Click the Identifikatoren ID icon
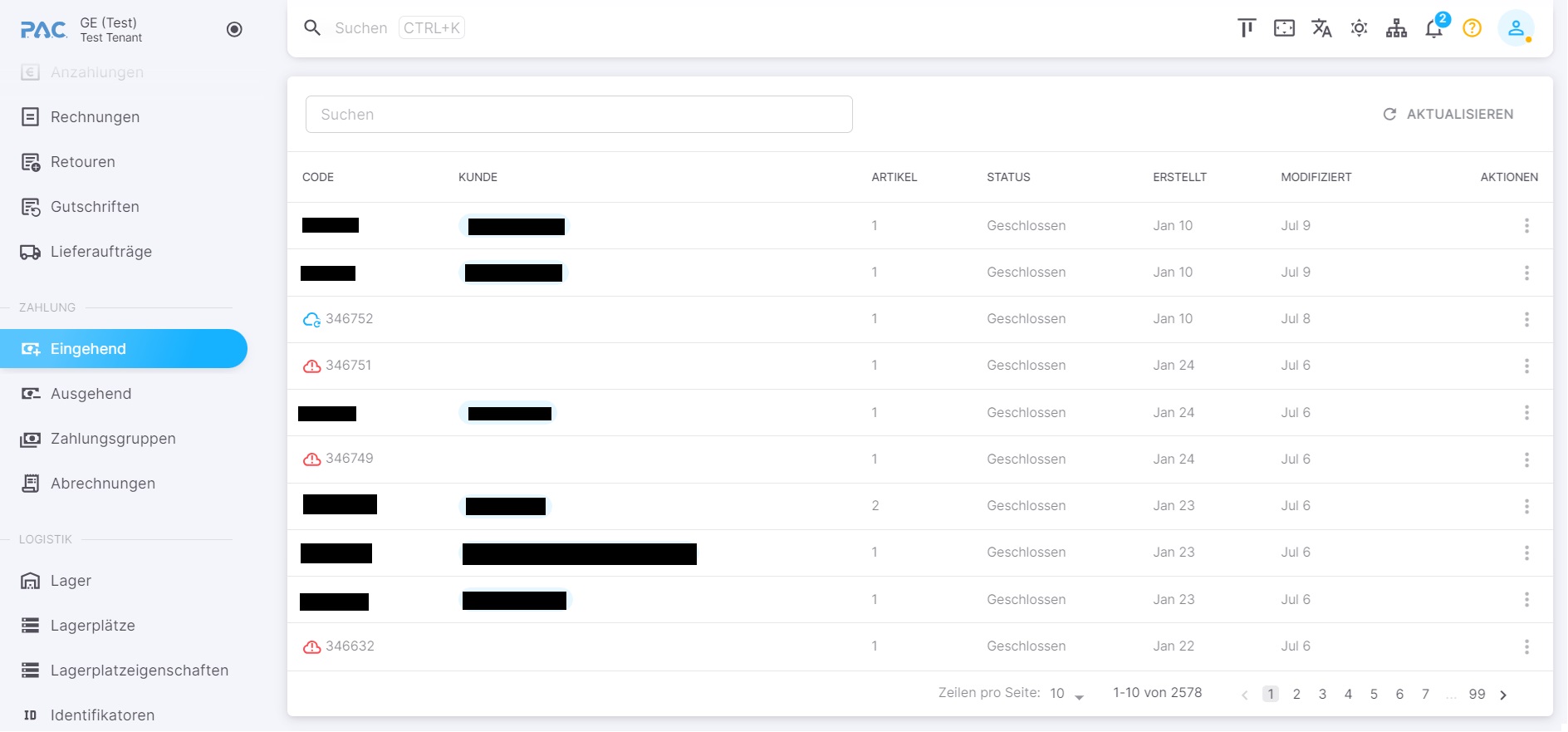1568x732 pixels. click(x=30, y=715)
